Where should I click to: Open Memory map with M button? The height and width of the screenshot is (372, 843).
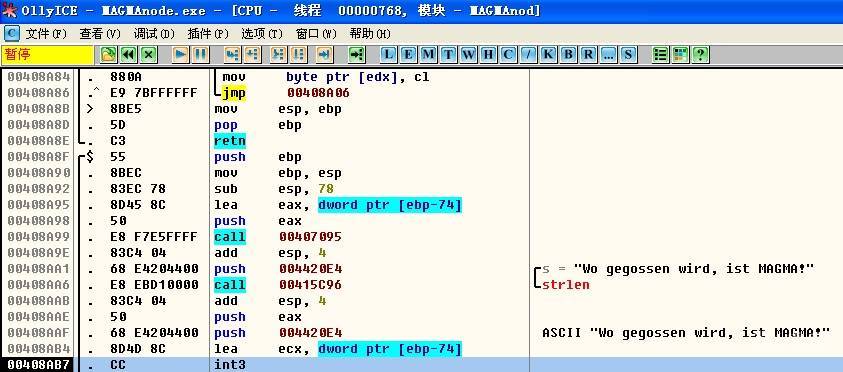[428, 54]
